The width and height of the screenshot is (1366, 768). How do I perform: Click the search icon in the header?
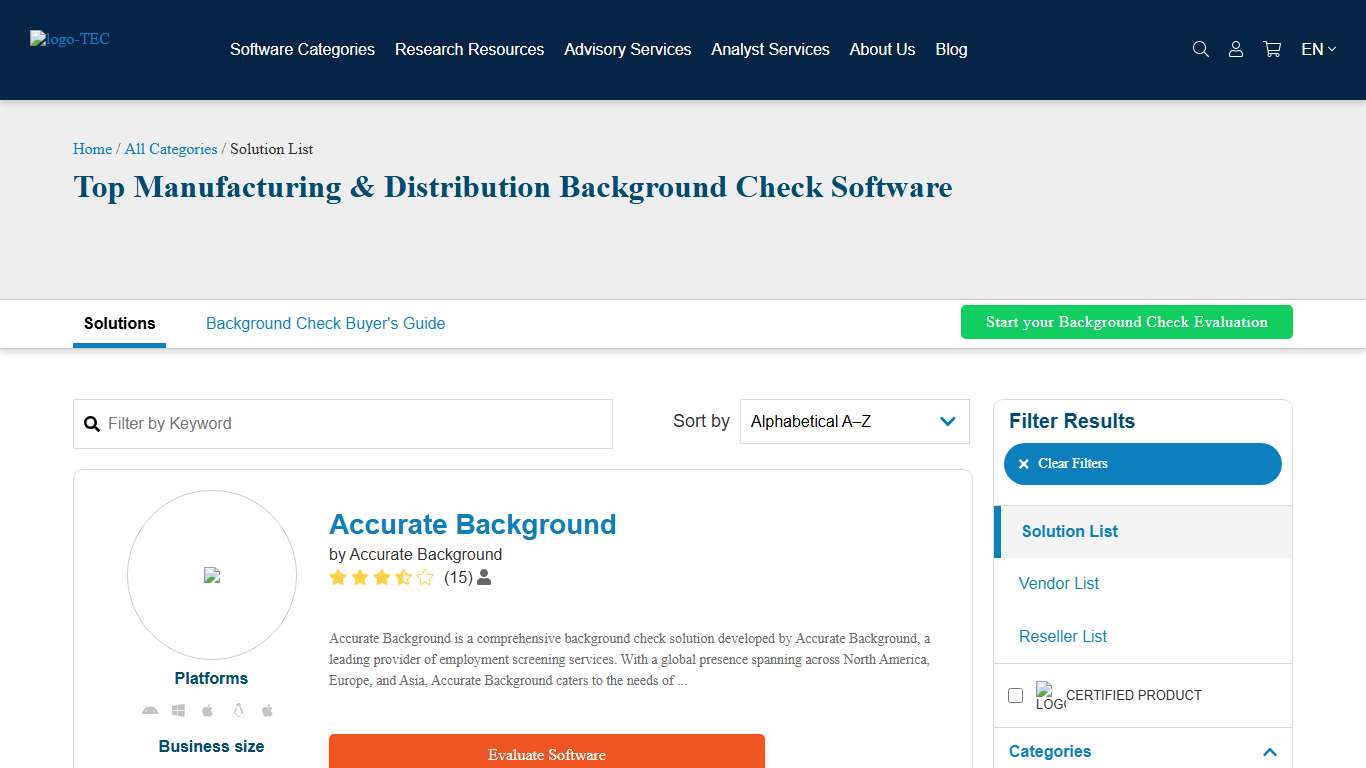click(1200, 49)
